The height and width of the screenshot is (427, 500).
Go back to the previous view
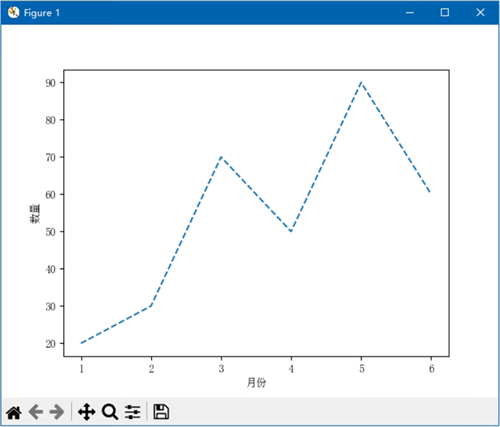click(36, 412)
